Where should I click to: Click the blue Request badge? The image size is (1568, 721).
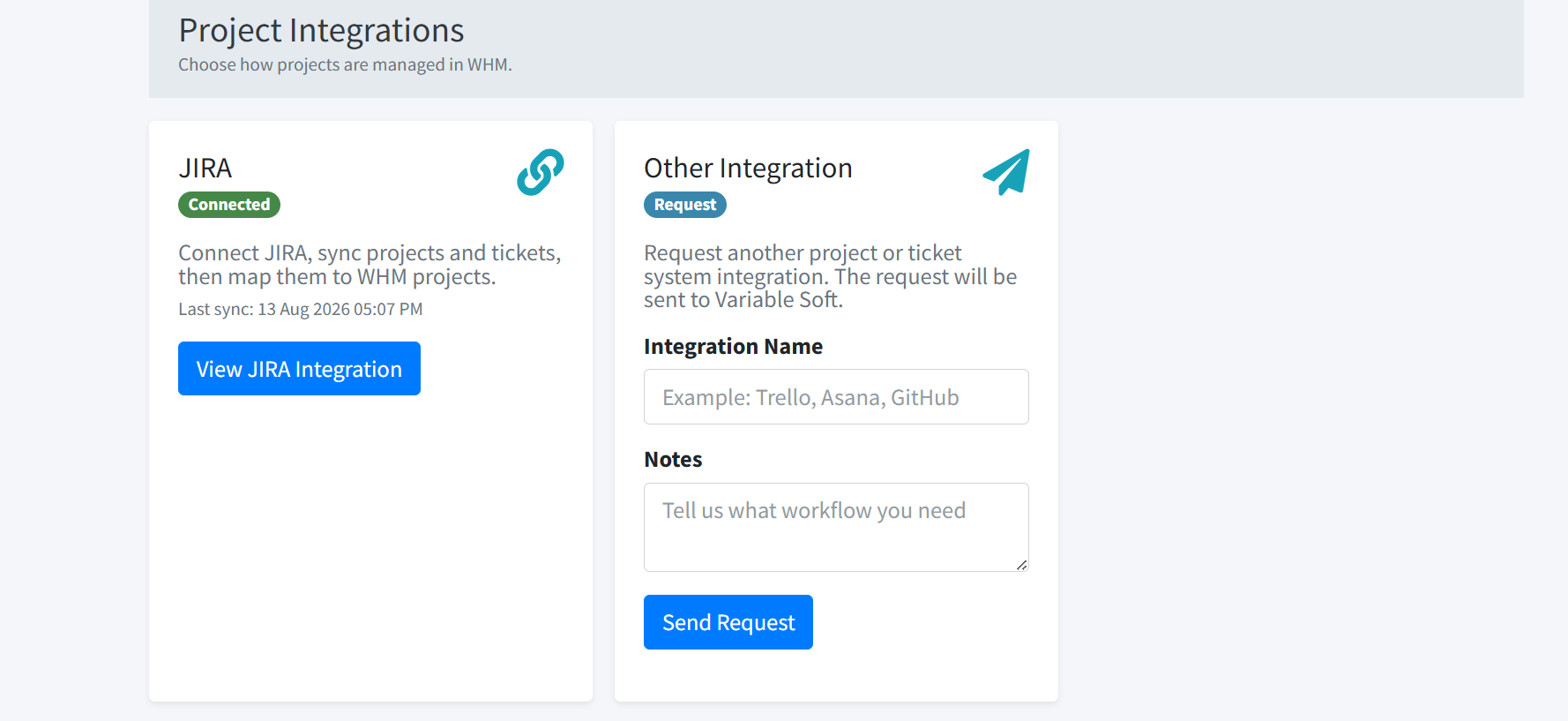[x=685, y=205]
